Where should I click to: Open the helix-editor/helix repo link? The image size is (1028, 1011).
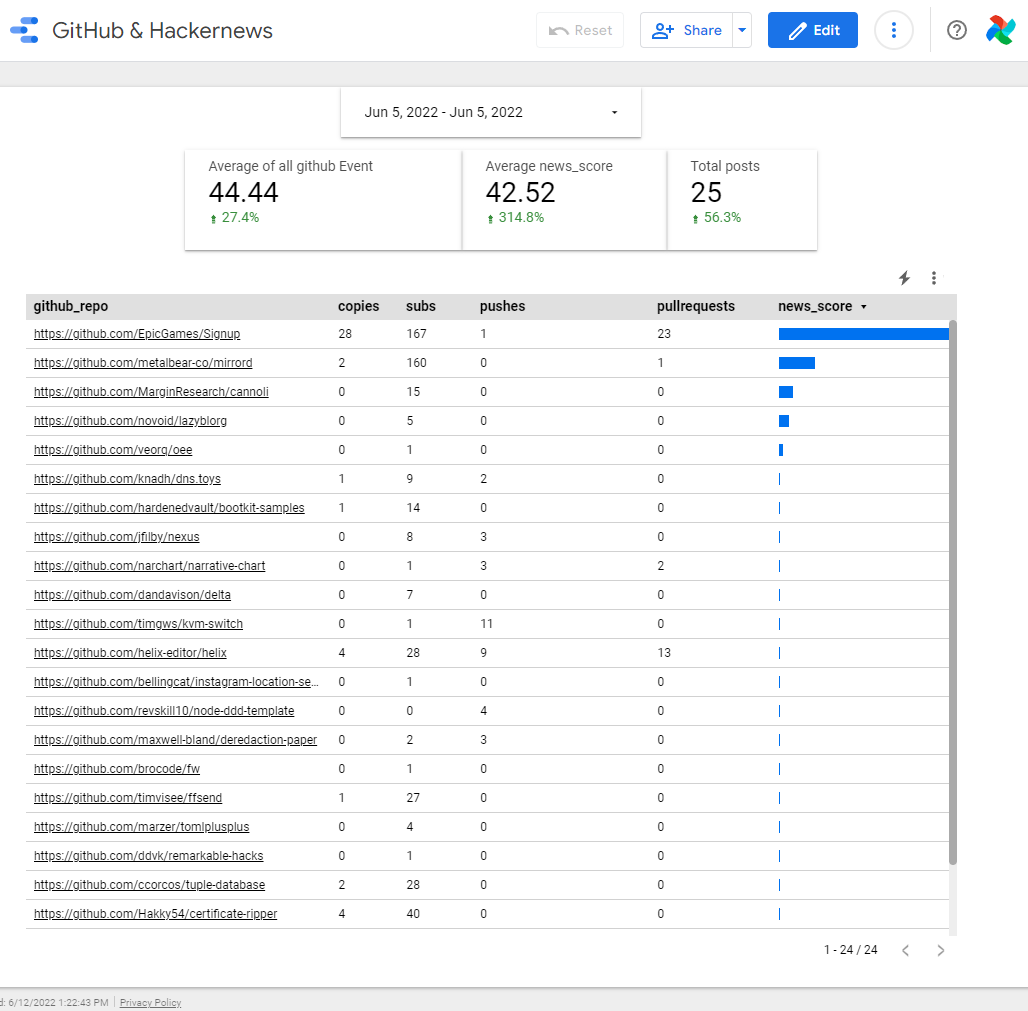[130, 652]
